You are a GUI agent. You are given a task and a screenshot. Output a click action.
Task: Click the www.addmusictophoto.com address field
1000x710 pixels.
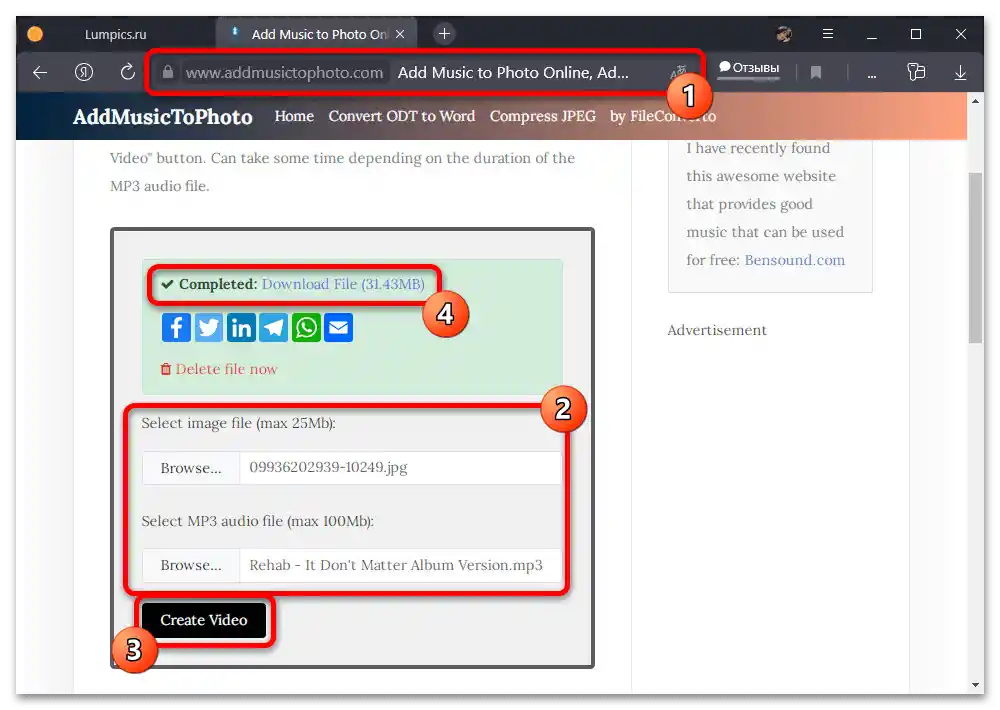284,73
